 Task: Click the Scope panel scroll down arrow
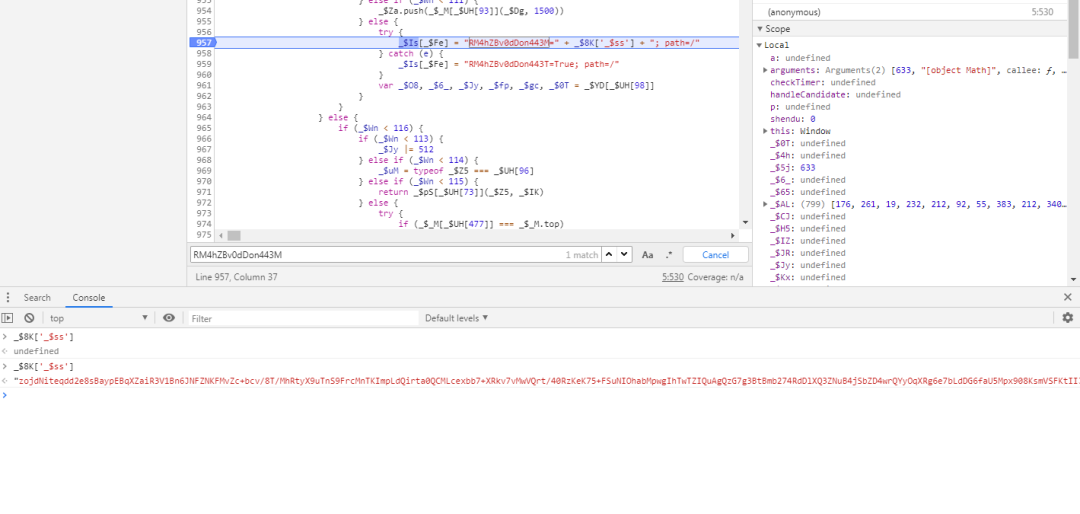pos(1074,280)
